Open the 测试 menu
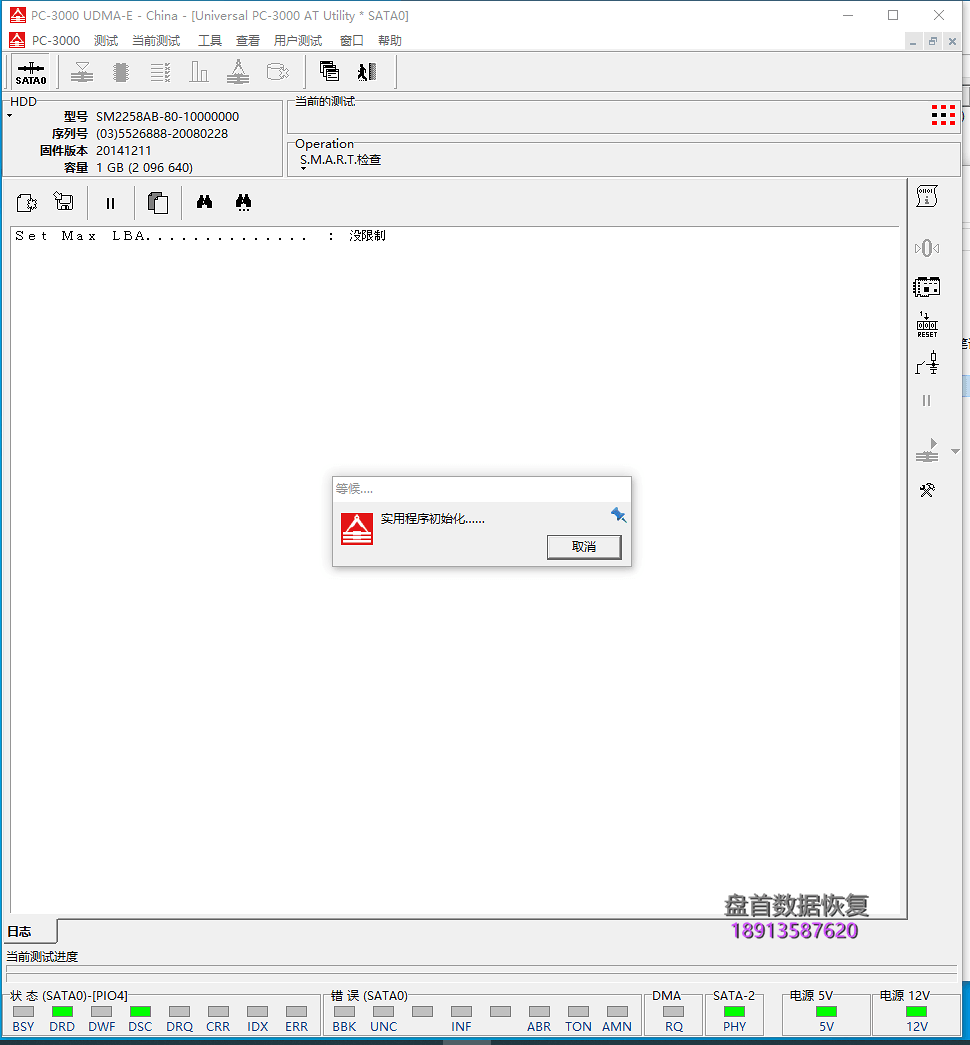970x1045 pixels. pyautogui.click(x=106, y=41)
